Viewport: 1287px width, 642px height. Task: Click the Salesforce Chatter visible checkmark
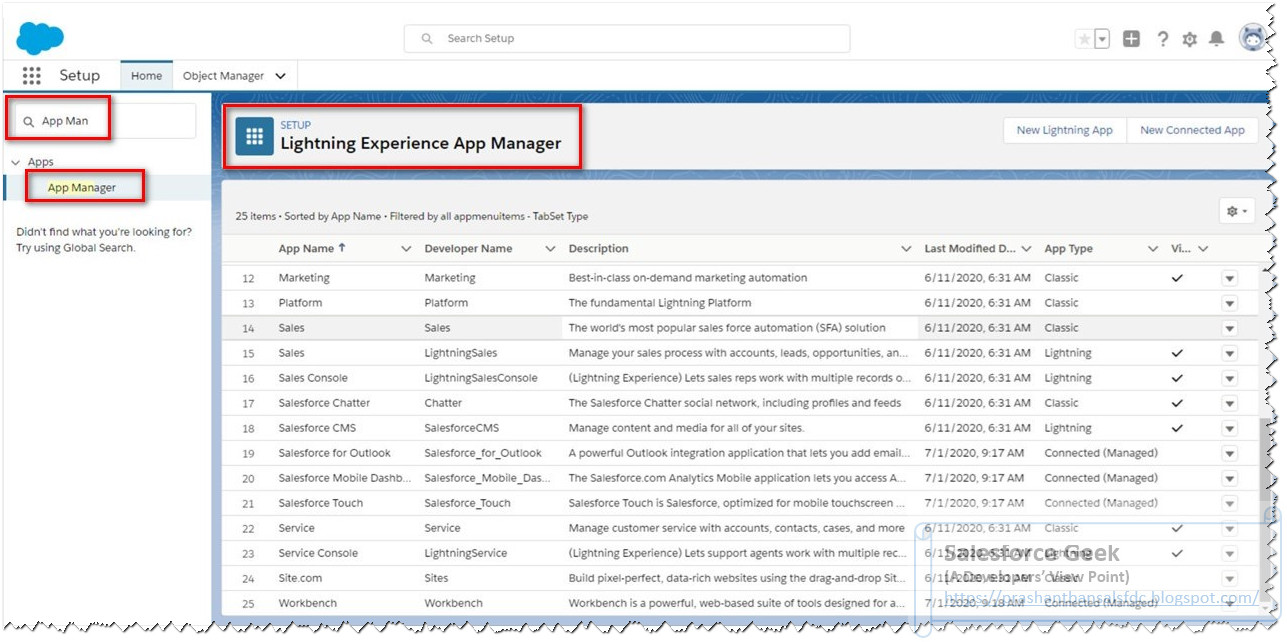[x=1177, y=403]
